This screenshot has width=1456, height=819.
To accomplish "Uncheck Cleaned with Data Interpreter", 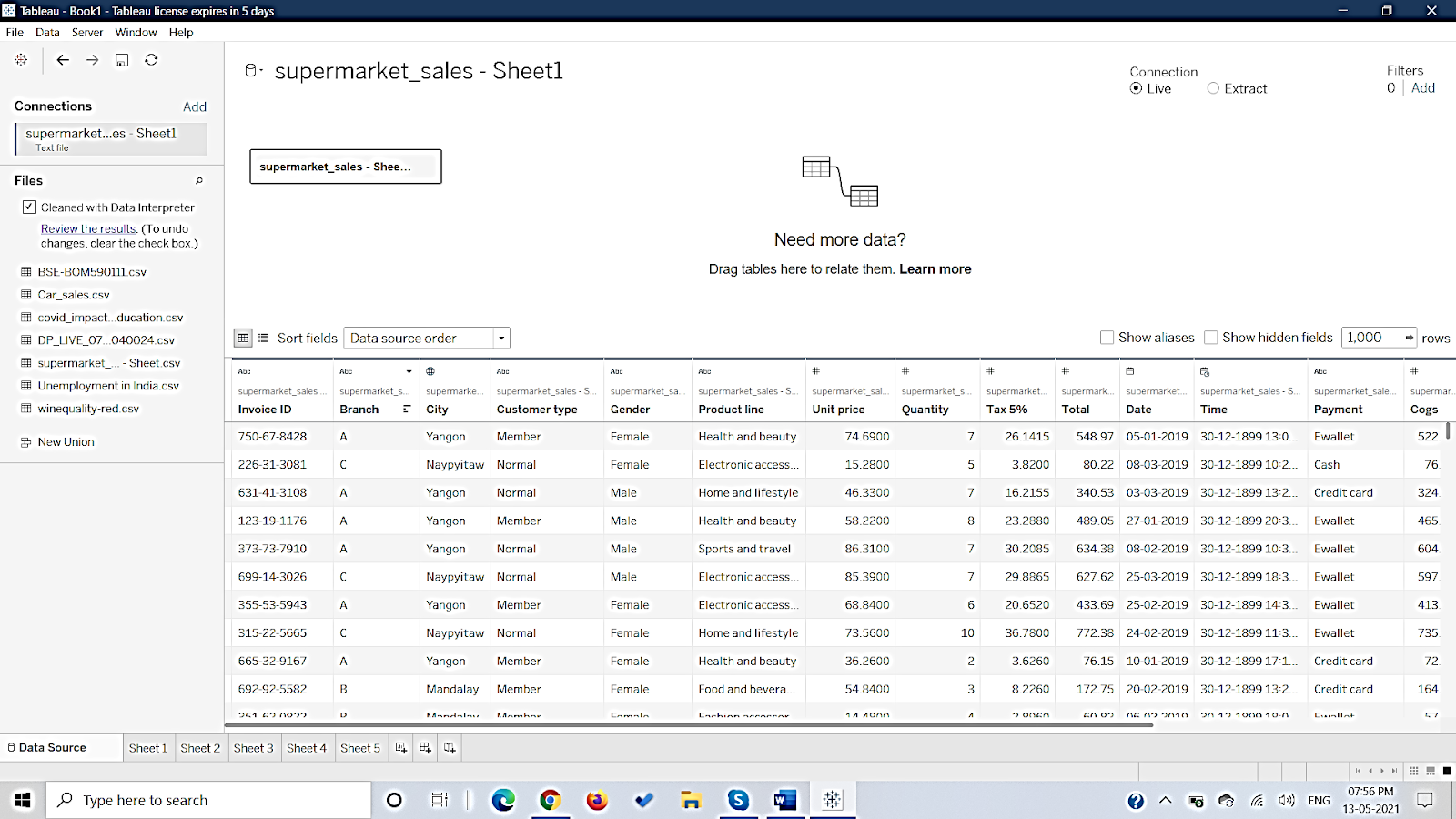I will [x=29, y=207].
